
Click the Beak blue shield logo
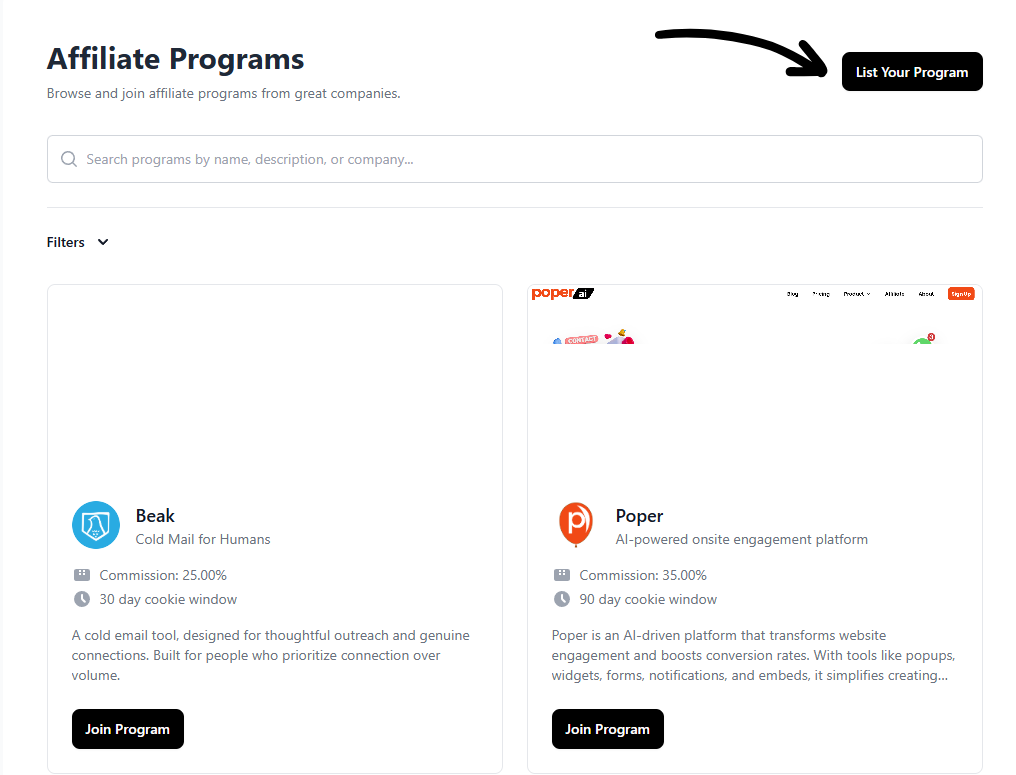96,525
